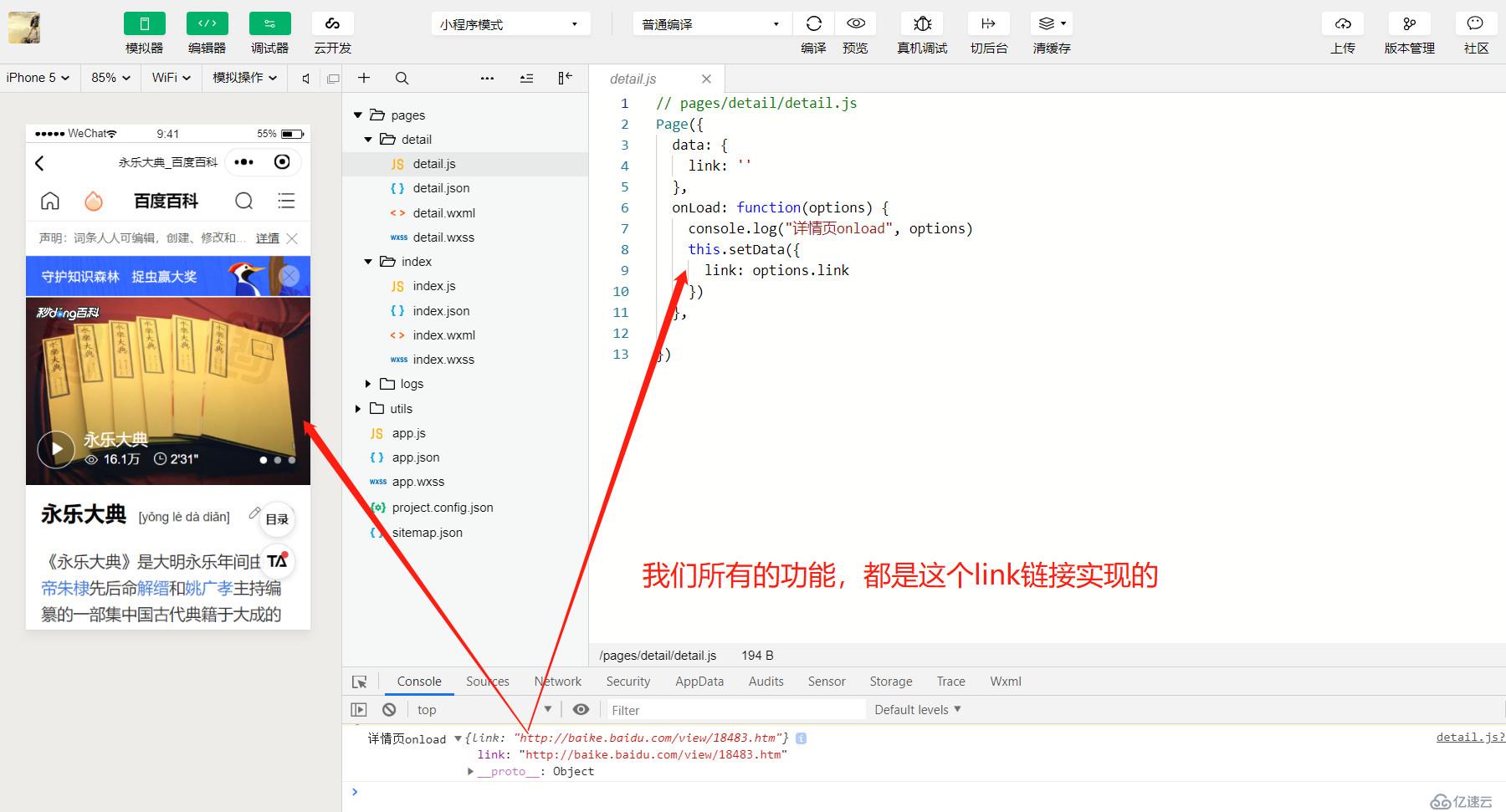Screen dimensions: 1506x812
Task: Toggle the console sidebar icon
Action: [x=359, y=710]
